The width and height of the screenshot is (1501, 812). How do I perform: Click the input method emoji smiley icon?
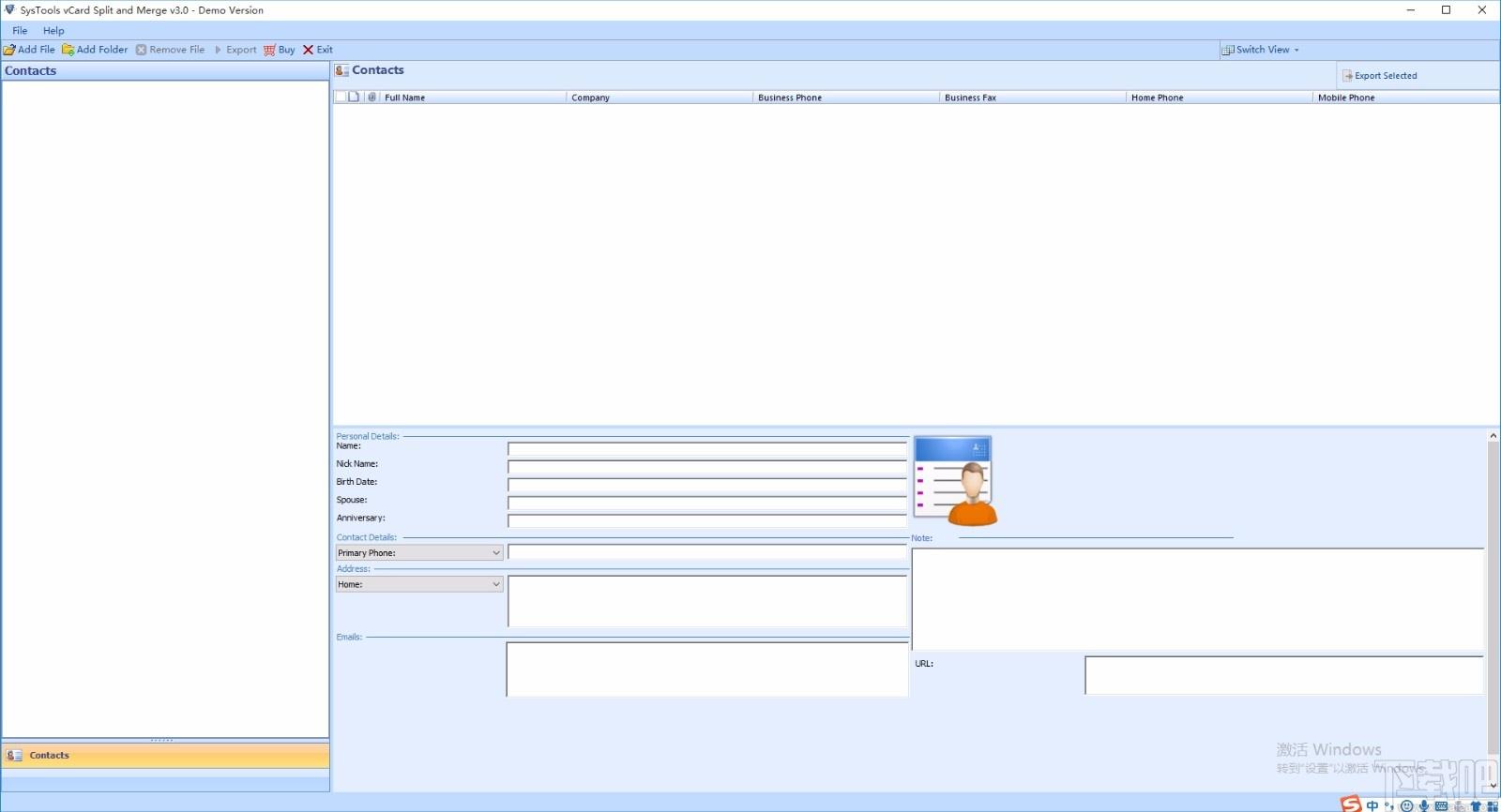(1406, 805)
